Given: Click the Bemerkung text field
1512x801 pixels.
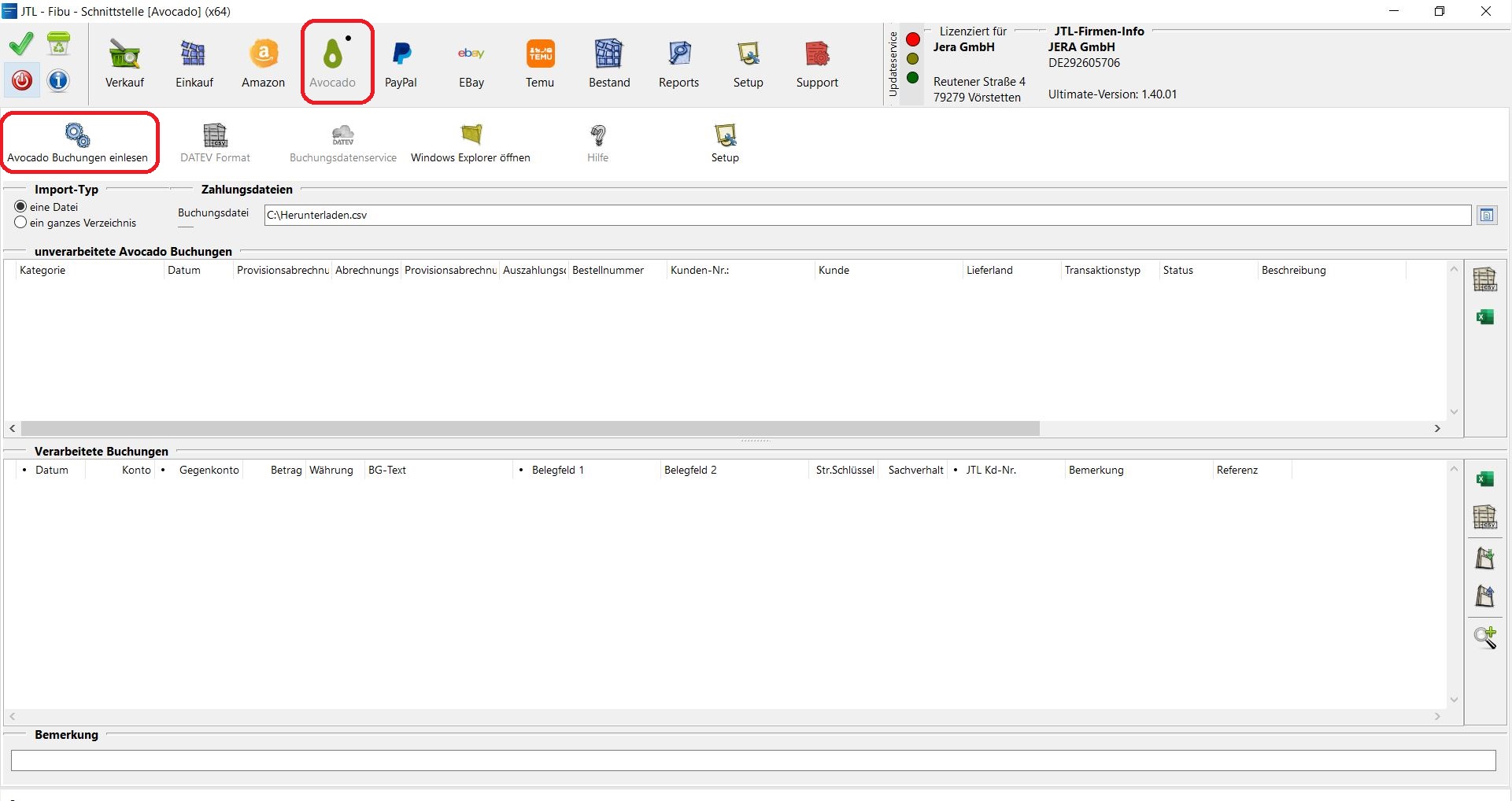Looking at the screenshot, I should pos(752,760).
